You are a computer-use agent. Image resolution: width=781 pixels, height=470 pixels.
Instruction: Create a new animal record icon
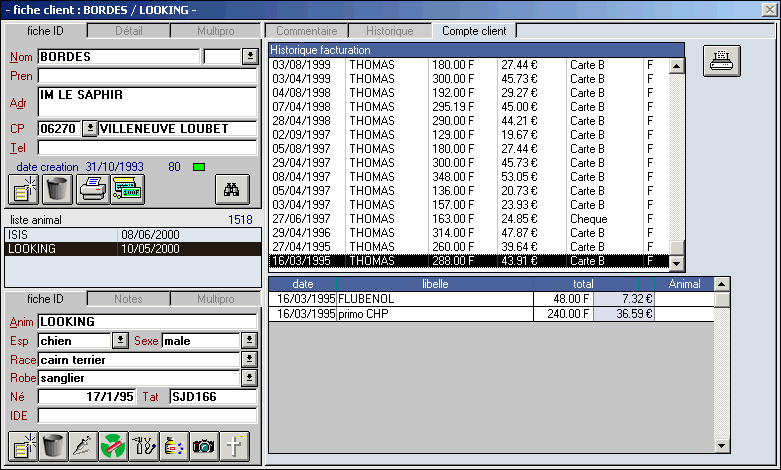23,446
